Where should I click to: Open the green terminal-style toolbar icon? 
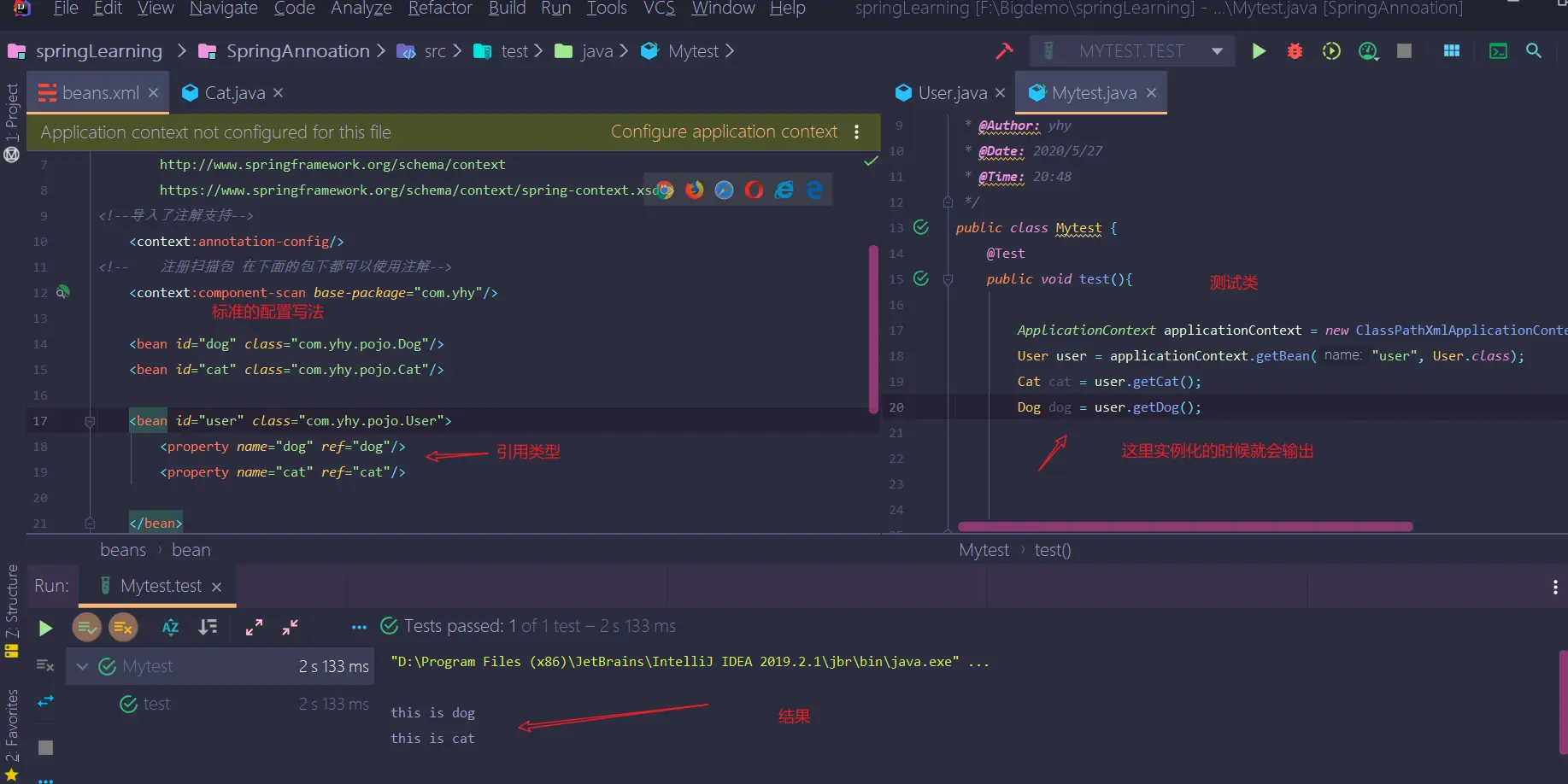1498,51
